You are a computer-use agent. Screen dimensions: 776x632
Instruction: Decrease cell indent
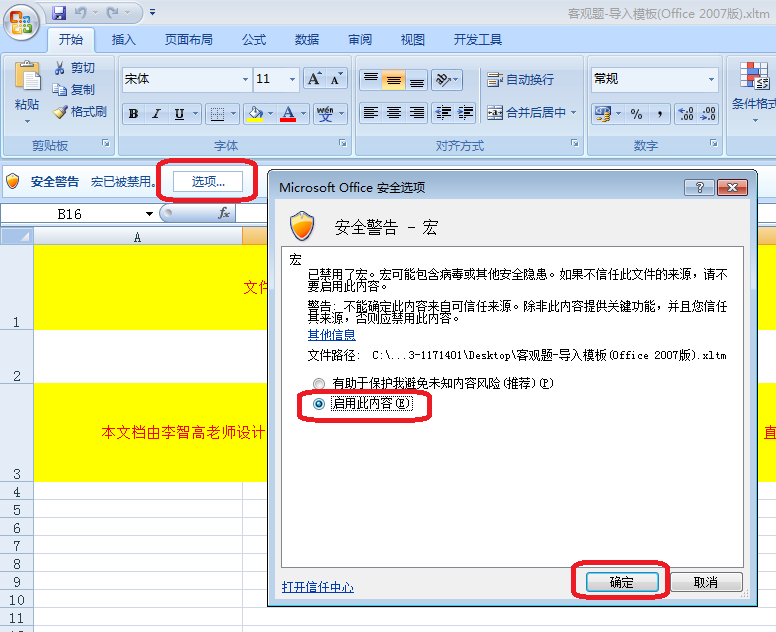click(443, 113)
